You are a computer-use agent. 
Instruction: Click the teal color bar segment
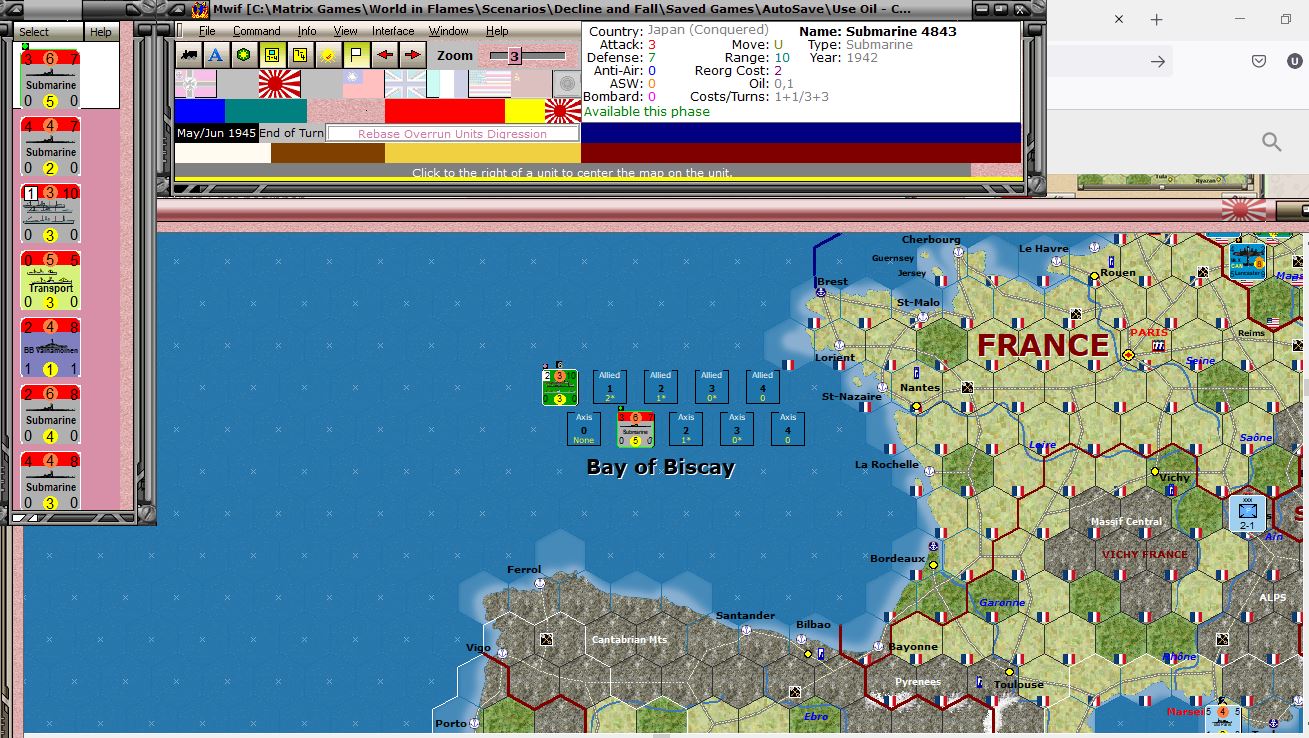pos(266,111)
